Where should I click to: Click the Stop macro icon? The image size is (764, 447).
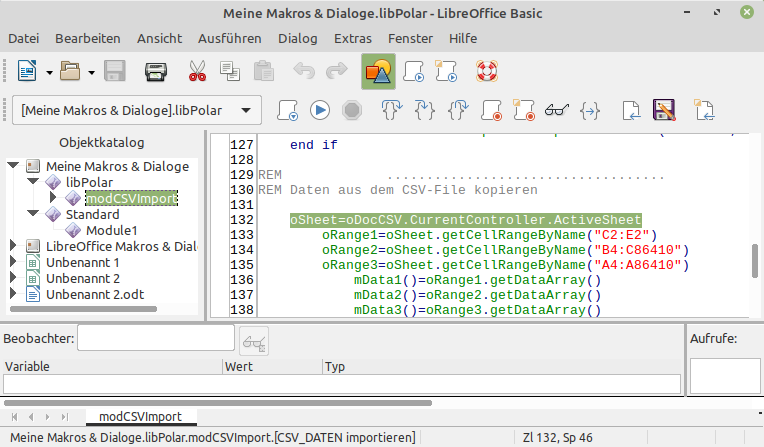(x=352, y=110)
